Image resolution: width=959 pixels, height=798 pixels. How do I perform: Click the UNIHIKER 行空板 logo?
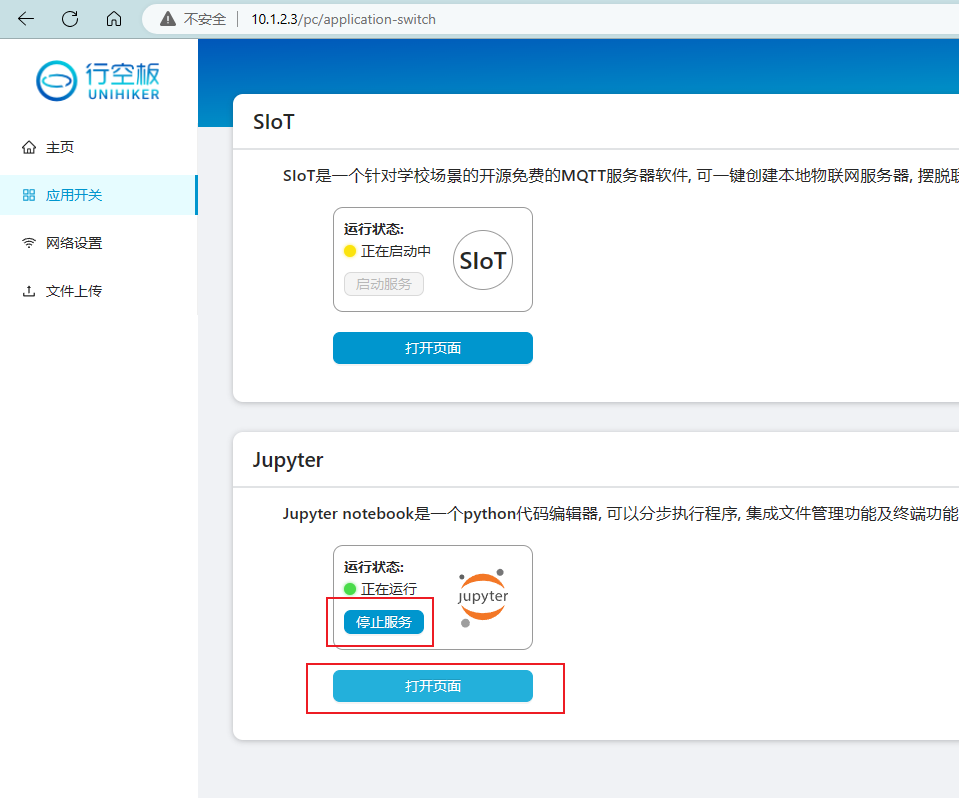tap(98, 81)
